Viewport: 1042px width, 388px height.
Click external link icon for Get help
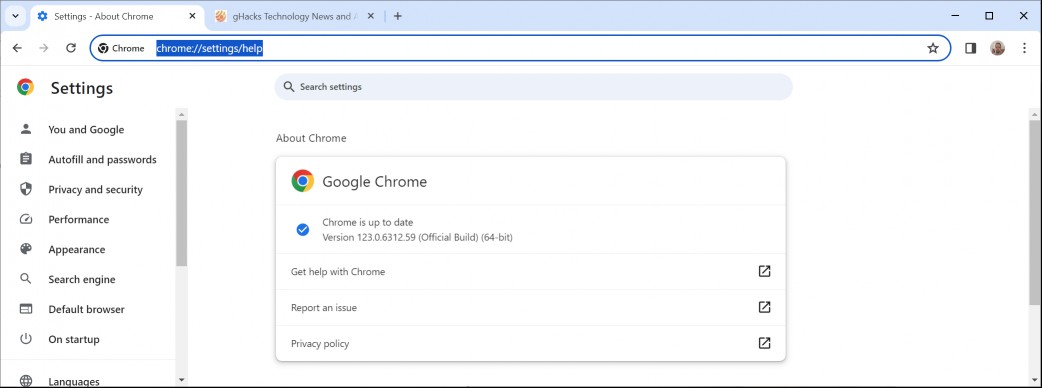[764, 271]
